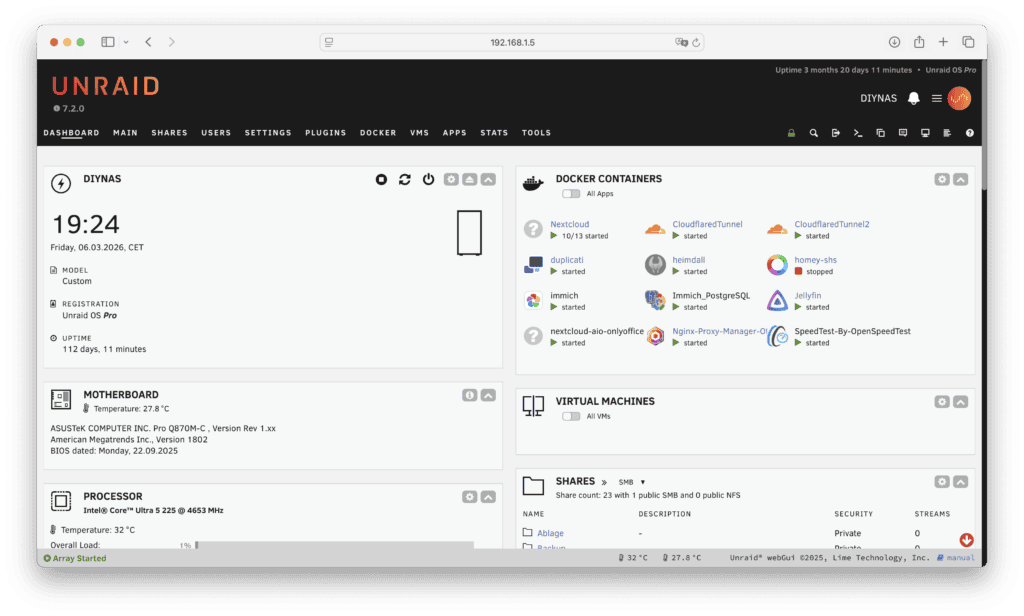The height and width of the screenshot is (616, 1024).
Task: Open the SMB dropdown in Shares
Action: [632, 482]
